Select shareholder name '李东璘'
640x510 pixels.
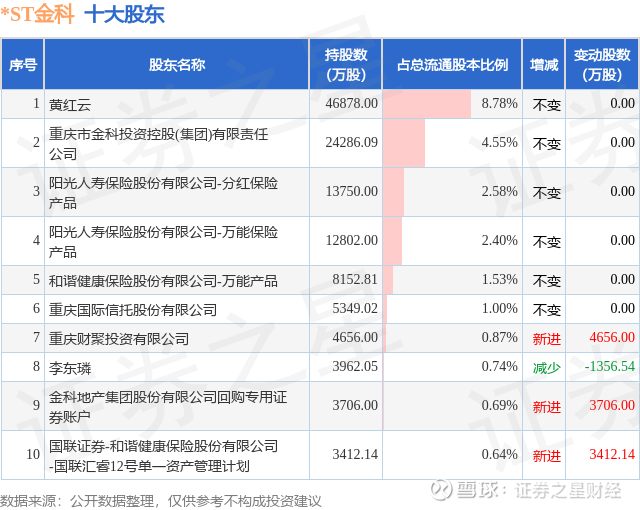[70, 368]
